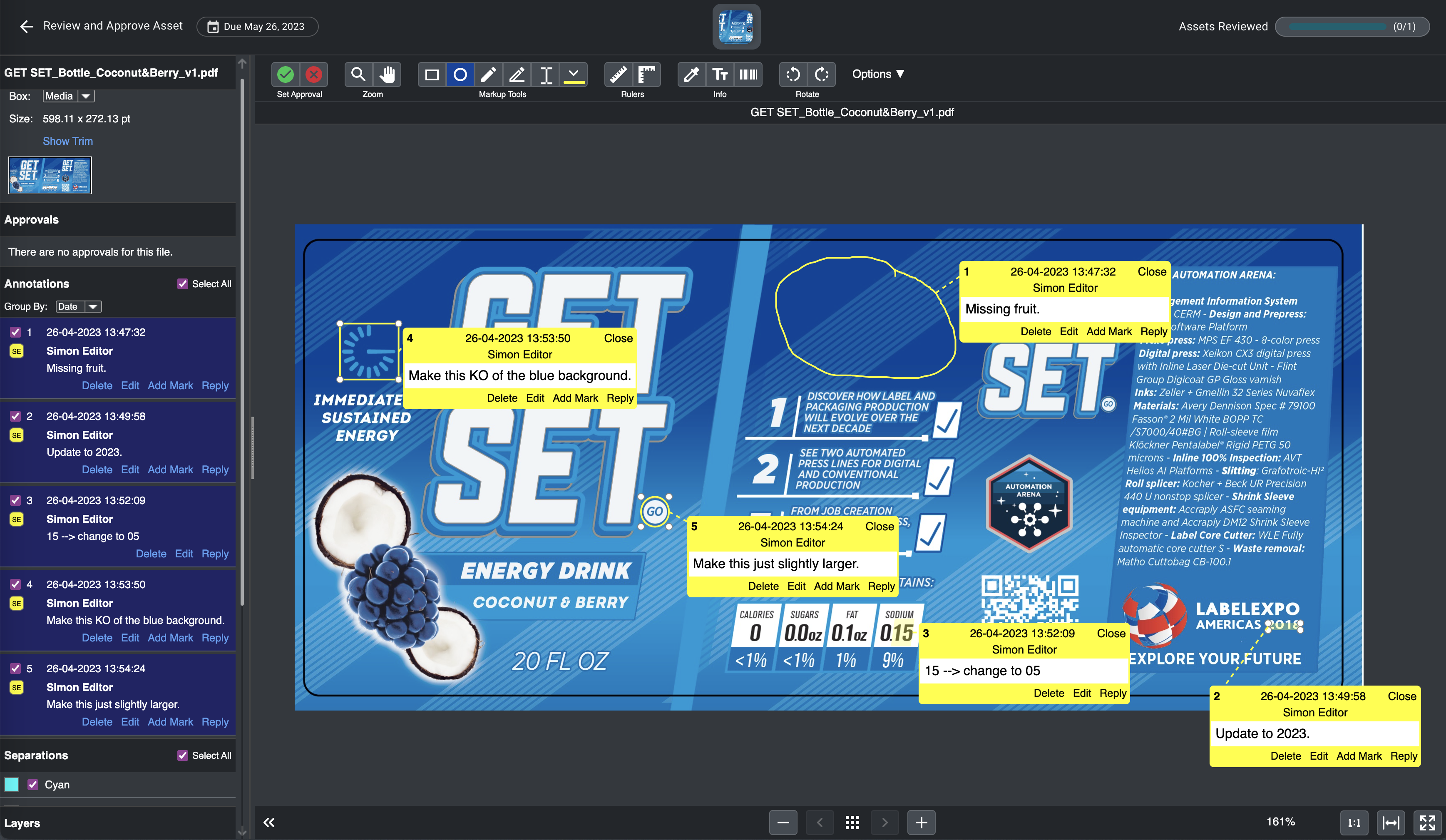Click Reply in Missing fruit note popup
This screenshot has height=840, width=1446.
pyautogui.click(x=1153, y=331)
